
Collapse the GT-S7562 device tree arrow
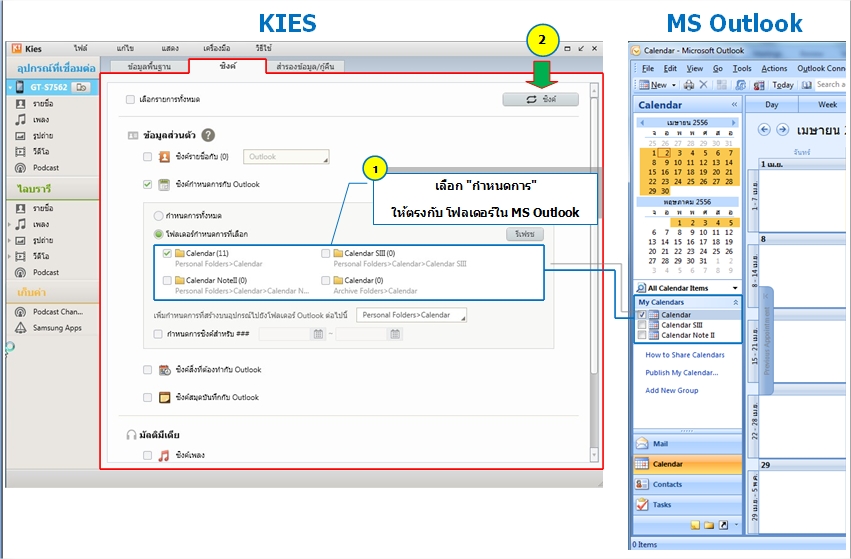[10, 87]
